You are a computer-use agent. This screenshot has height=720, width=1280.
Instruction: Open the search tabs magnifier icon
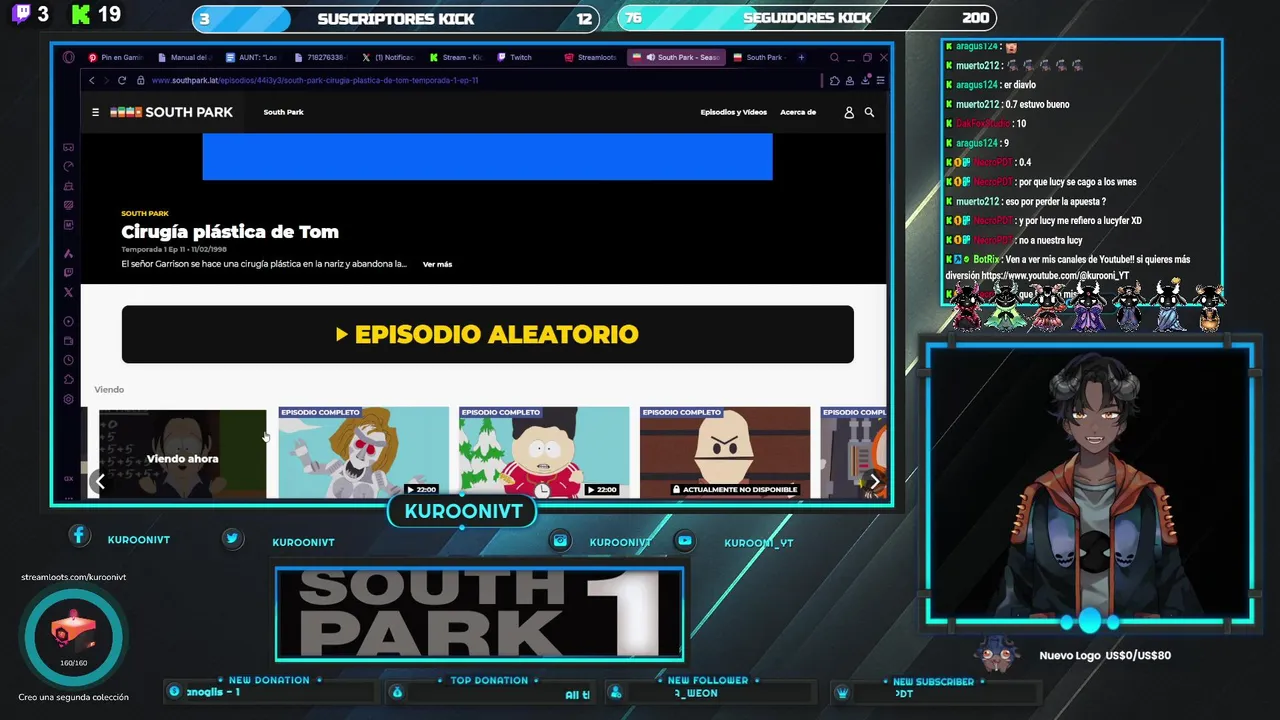pos(834,57)
